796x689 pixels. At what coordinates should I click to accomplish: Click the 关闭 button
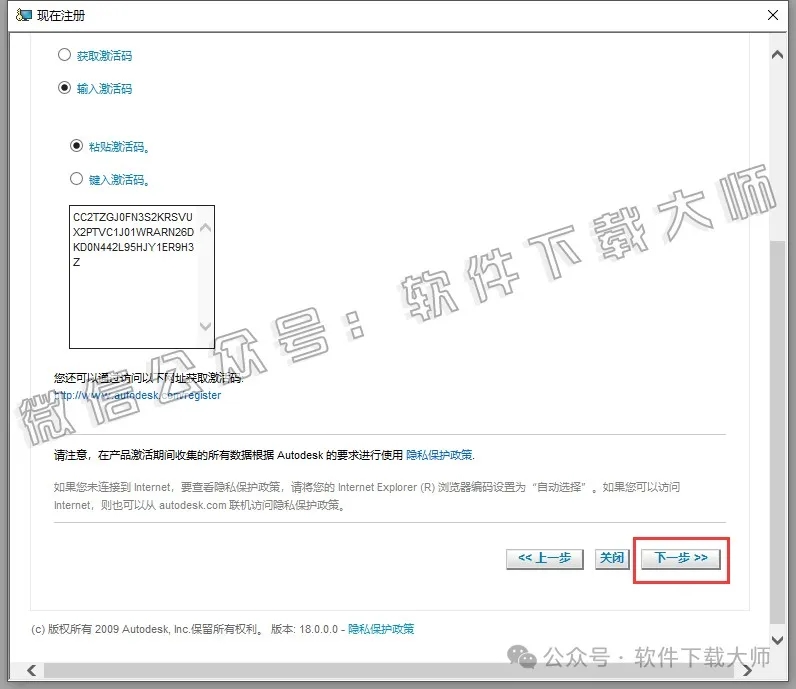coord(612,559)
